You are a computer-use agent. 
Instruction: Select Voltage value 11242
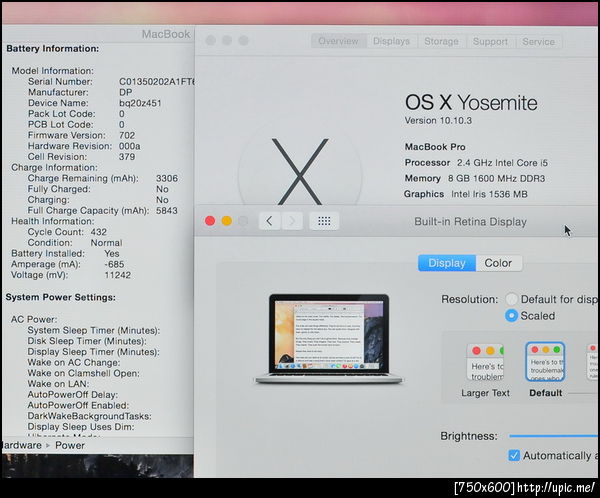[117, 274]
